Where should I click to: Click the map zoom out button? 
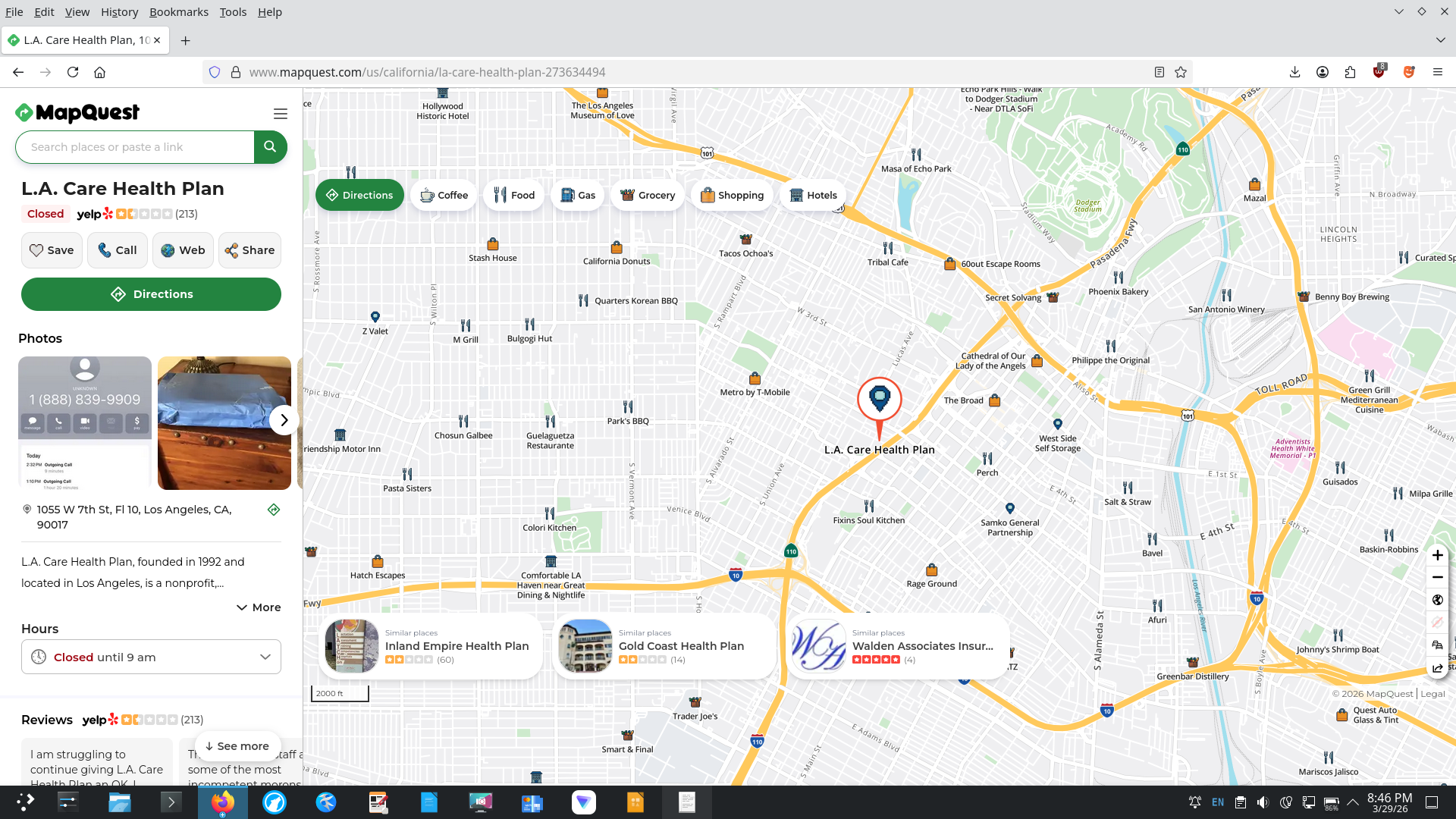click(1437, 577)
